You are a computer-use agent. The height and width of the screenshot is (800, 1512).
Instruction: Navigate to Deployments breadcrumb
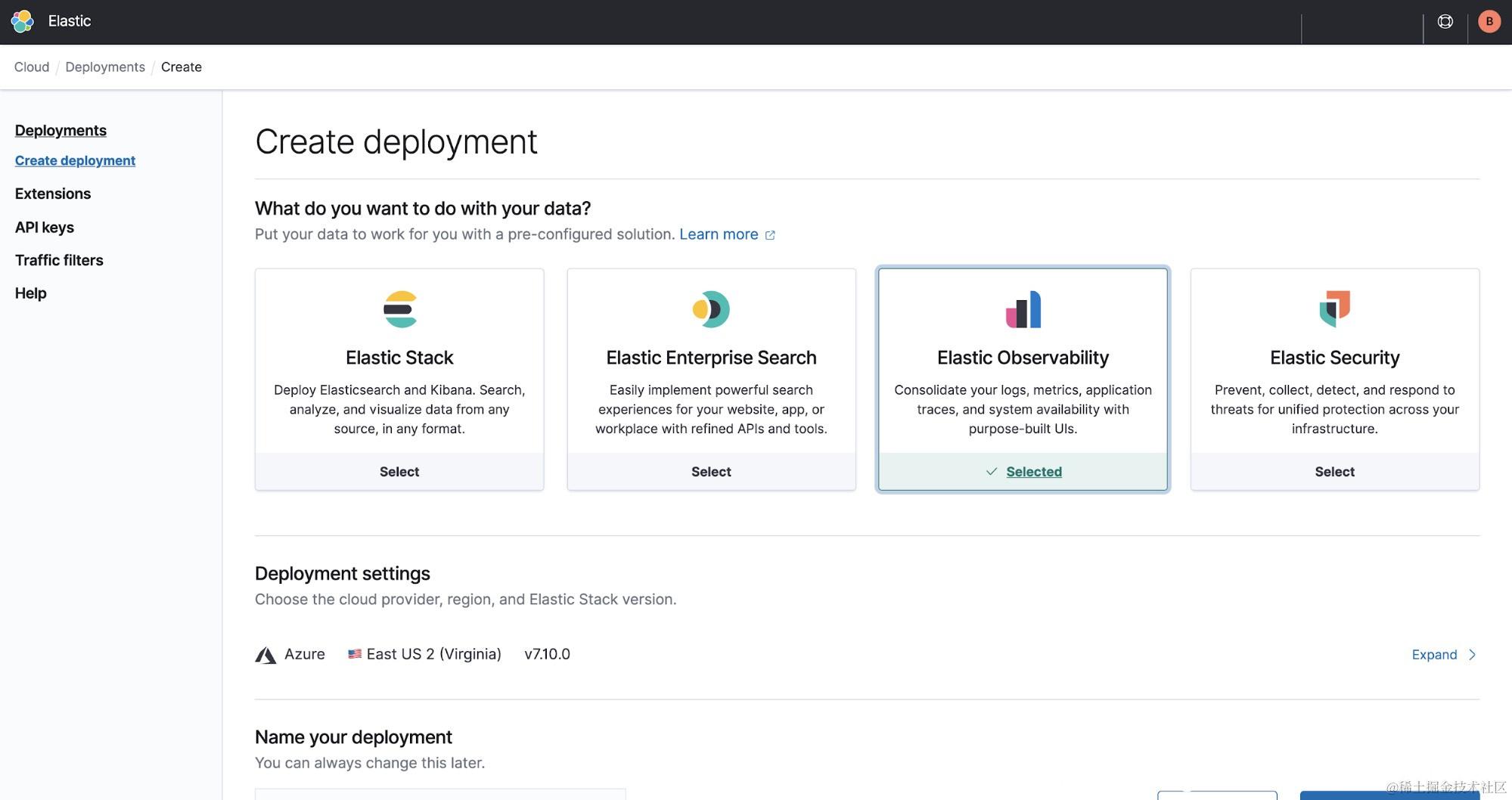pos(105,67)
